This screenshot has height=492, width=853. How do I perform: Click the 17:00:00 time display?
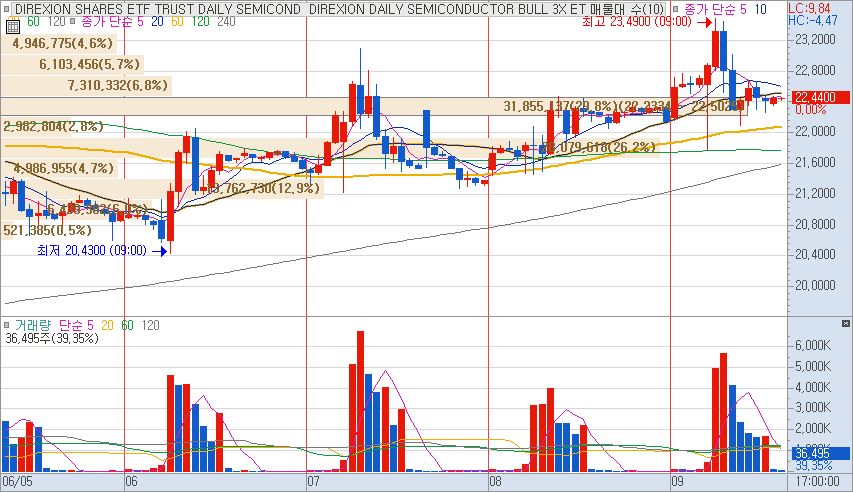coord(817,482)
